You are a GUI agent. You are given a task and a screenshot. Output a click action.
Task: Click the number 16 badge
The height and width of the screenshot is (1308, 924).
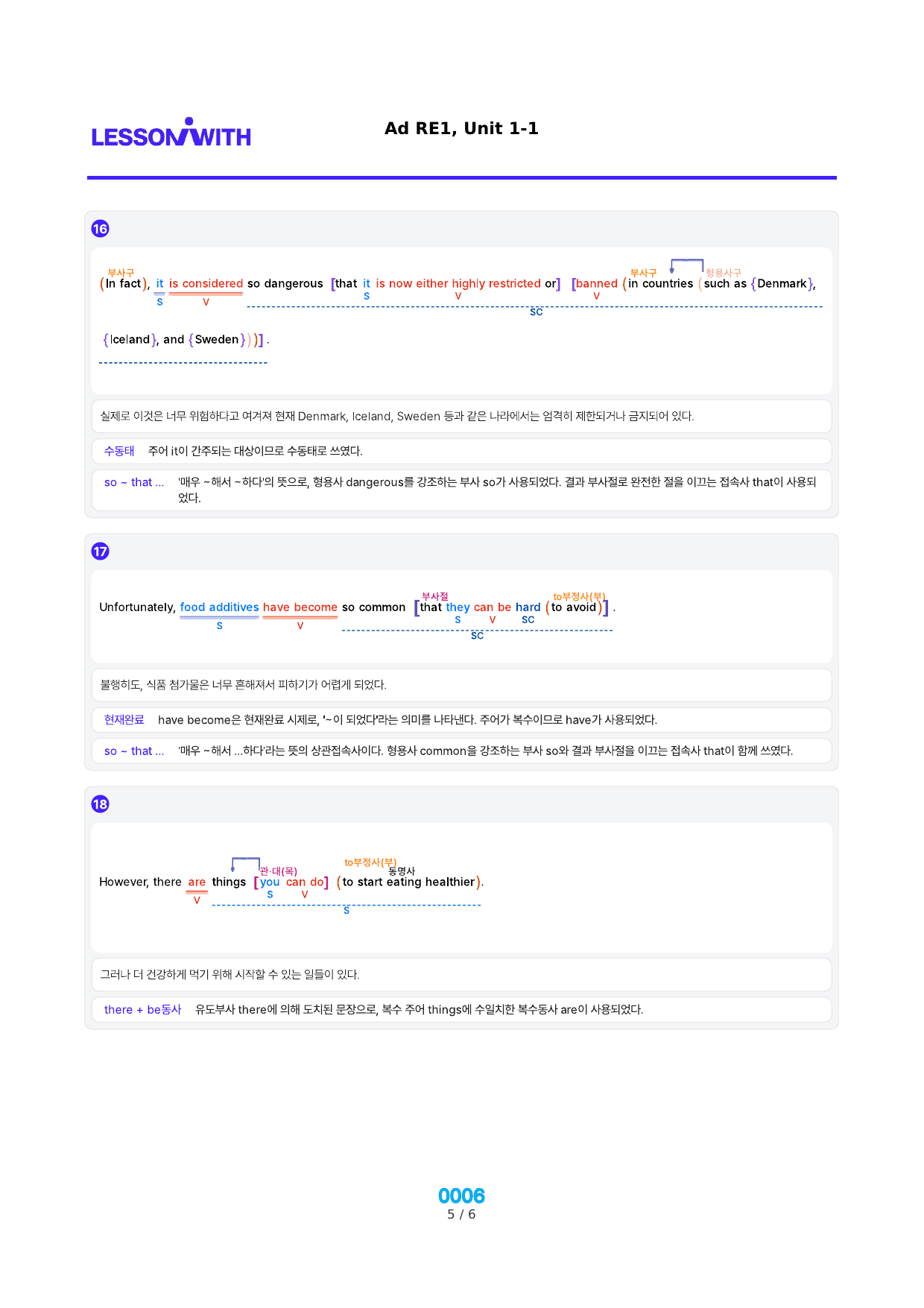point(100,229)
